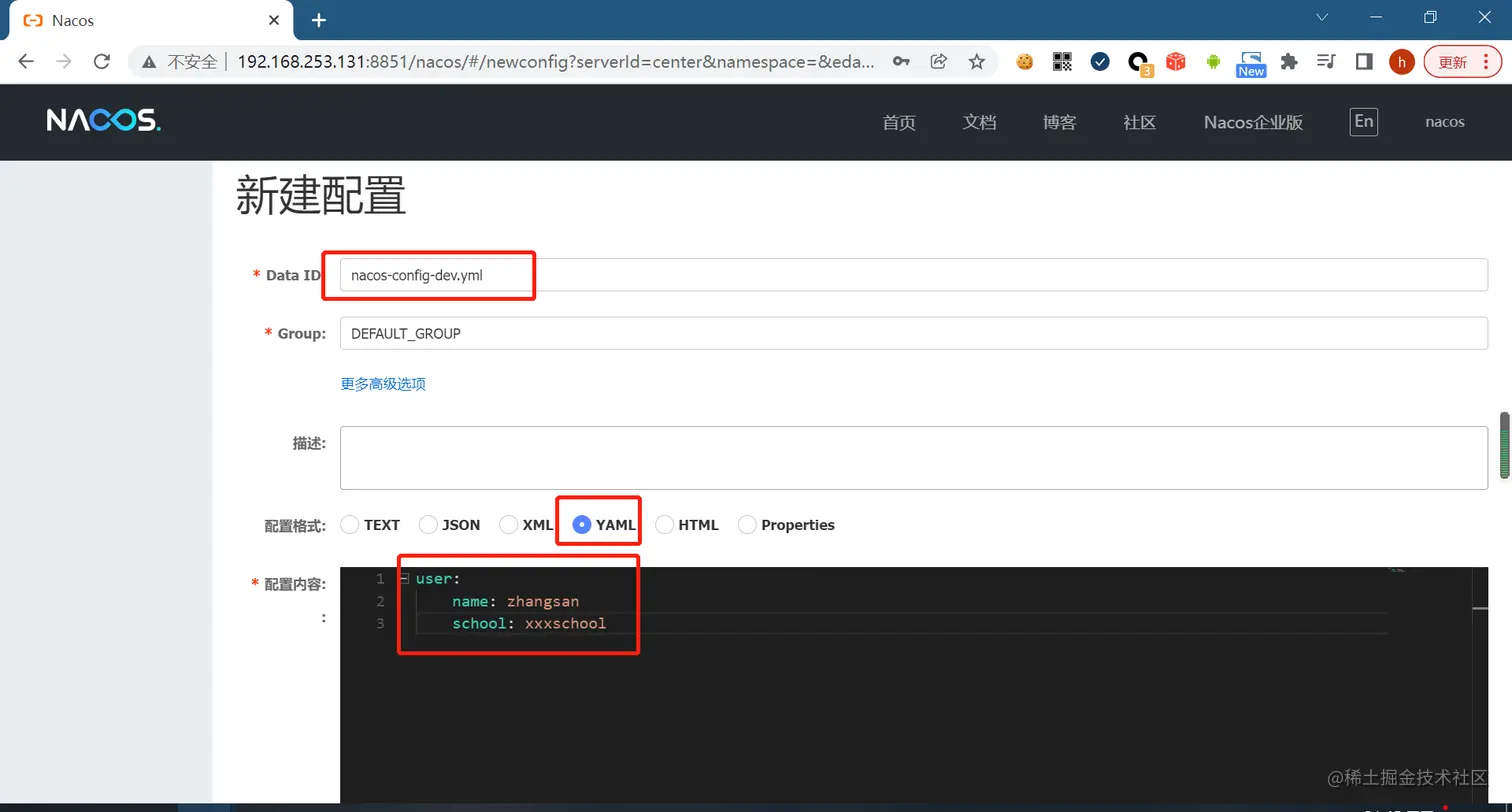The width and height of the screenshot is (1512, 812).
Task: Click the "name: zhangsan" line
Action: [x=515, y=601]
